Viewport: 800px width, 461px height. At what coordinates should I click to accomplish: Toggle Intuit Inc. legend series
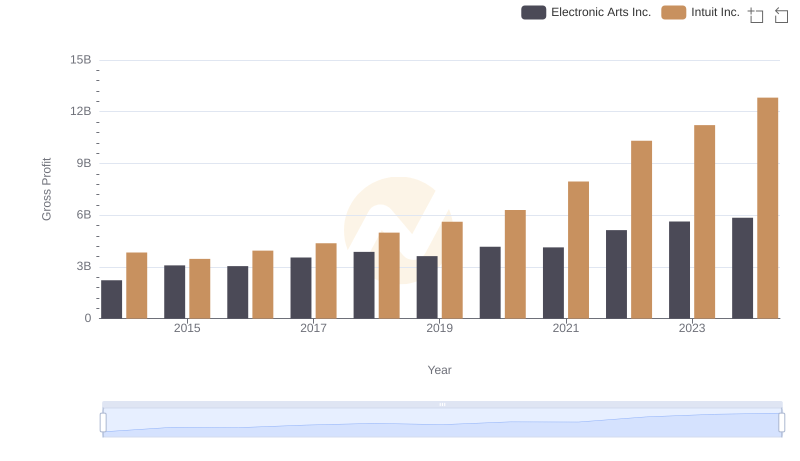[x=700, y=12]
